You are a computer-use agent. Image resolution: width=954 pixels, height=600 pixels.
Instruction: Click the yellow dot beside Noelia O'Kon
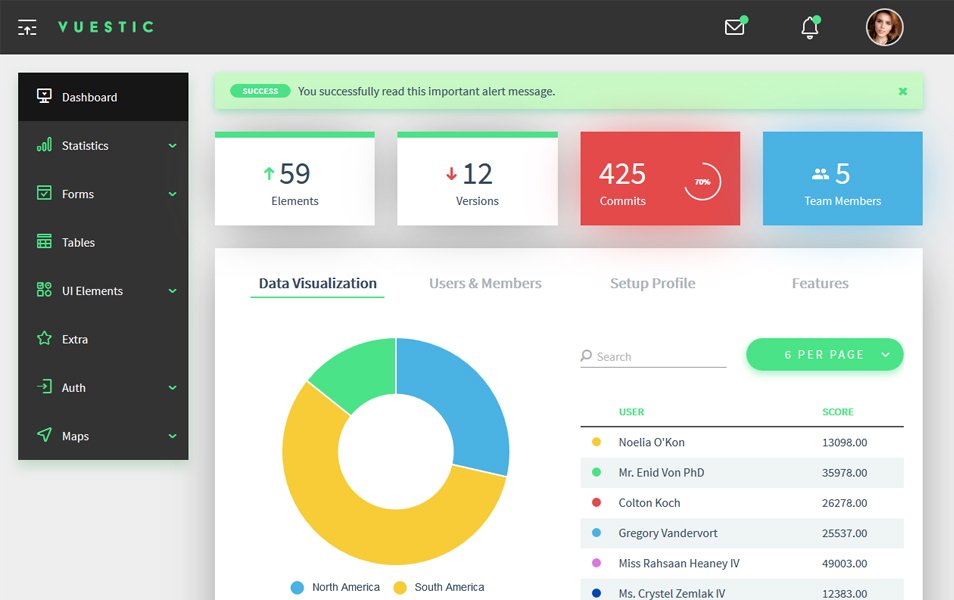(x=596, y=442)
